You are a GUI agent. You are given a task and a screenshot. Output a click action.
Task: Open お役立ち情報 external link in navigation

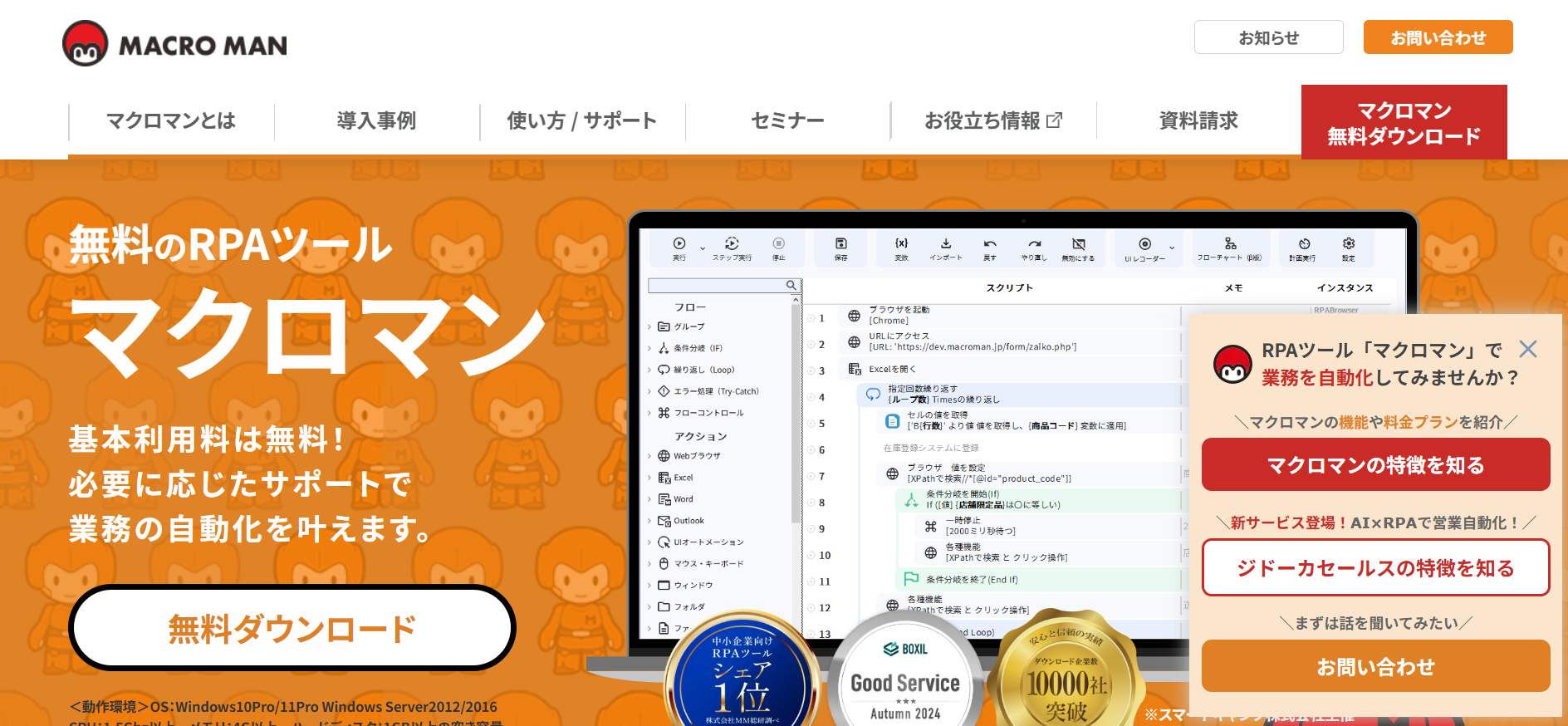tap(992, 121)
